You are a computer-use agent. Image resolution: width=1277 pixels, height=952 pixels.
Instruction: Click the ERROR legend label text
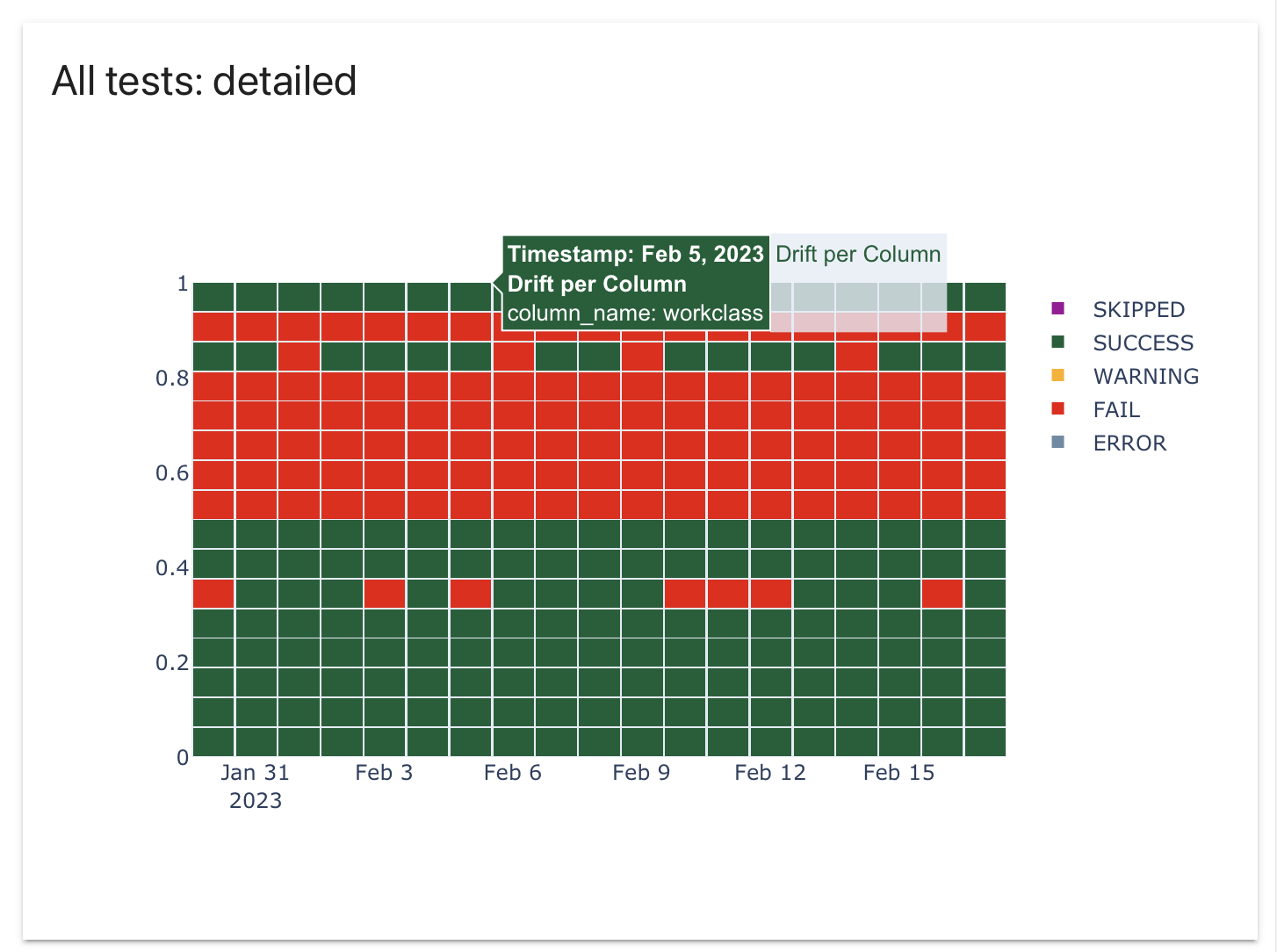coord(1129,443)
